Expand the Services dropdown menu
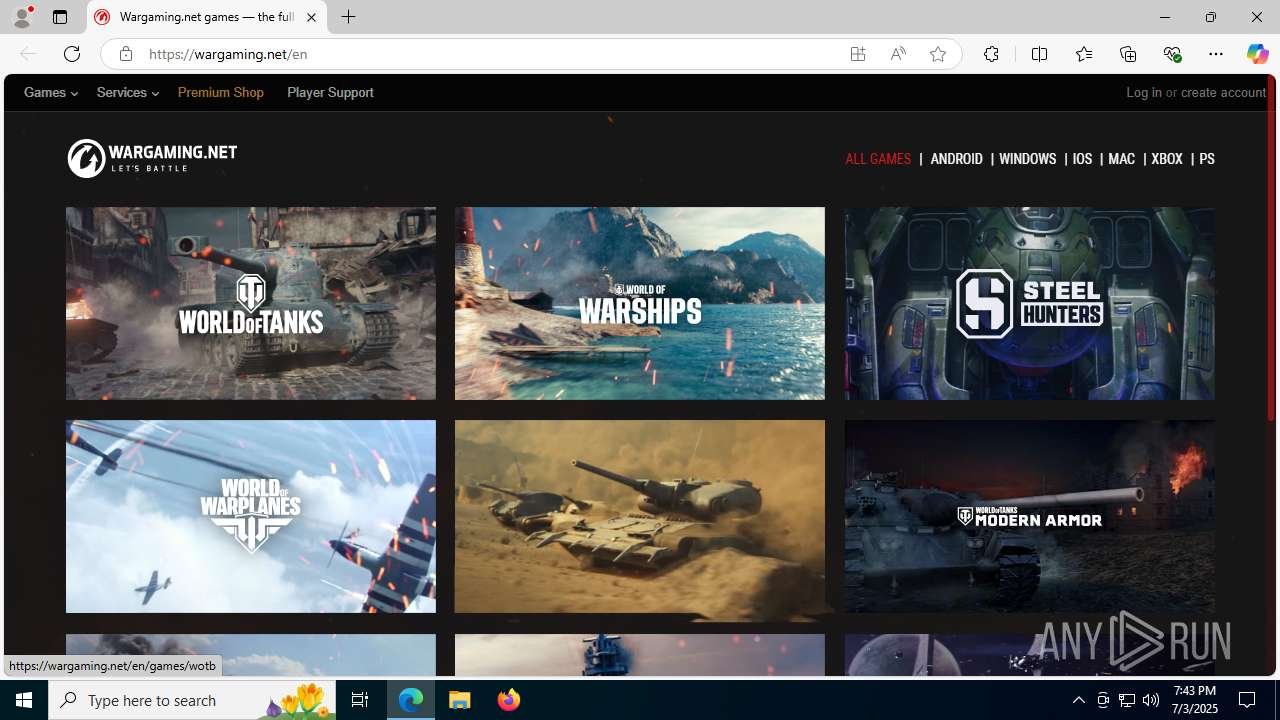 [127, 92]
